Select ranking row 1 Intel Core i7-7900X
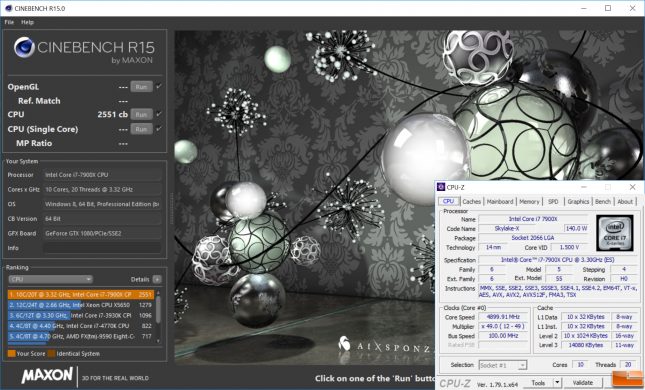This screenshot has width=645, height=390. click(x=81, y=295)
